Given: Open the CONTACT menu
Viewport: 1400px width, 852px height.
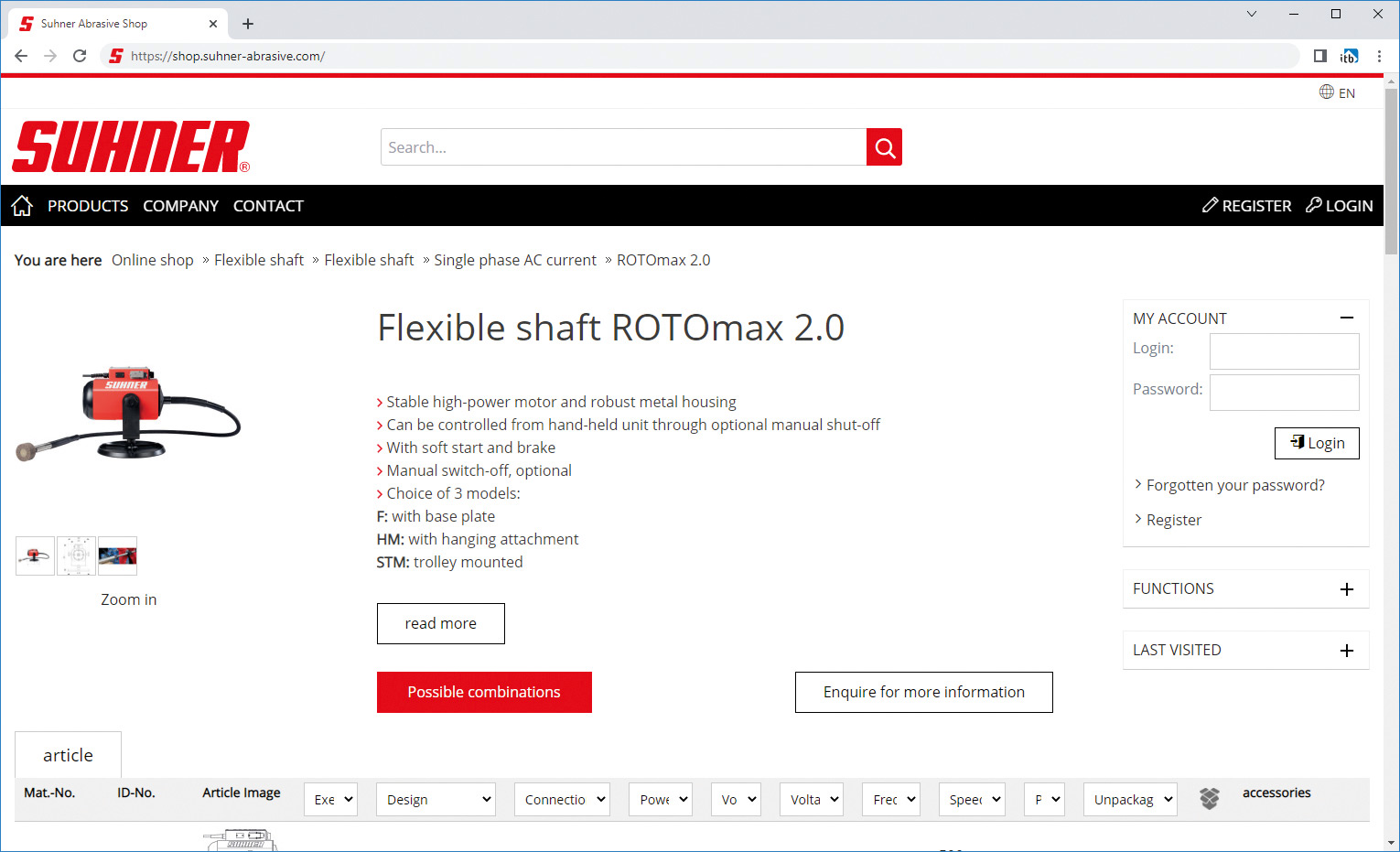Looking at the screenshot, I should pyautogui.click(x=268, y=206).
